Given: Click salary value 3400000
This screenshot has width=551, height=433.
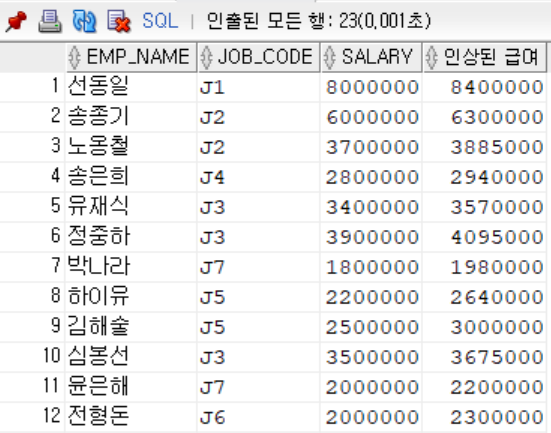Looking at the screenshot, I should coord(372,207).
